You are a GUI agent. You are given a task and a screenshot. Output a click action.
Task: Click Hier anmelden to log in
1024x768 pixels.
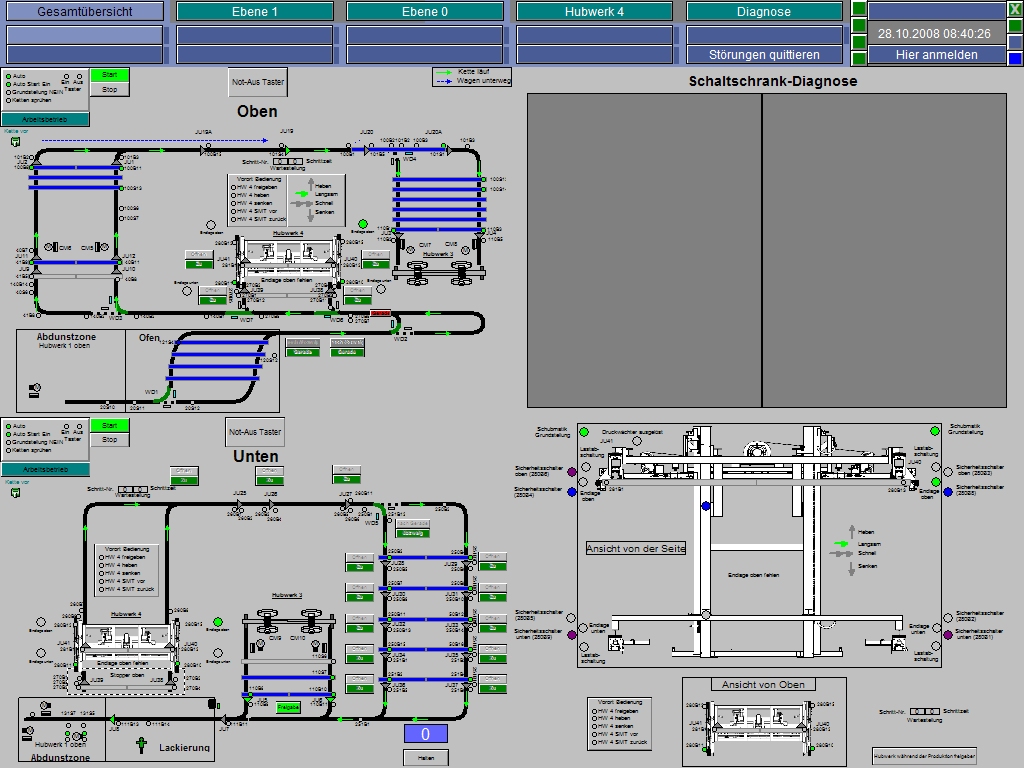click(x=936, y=55)
